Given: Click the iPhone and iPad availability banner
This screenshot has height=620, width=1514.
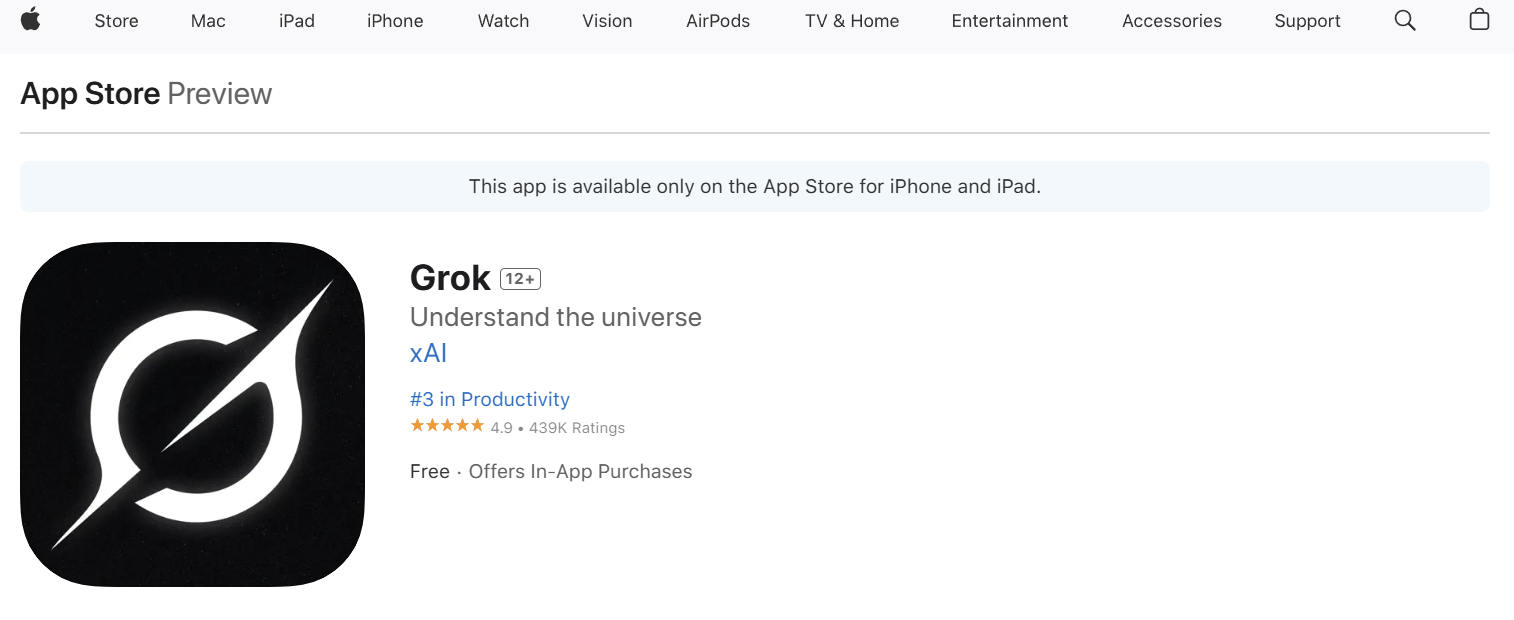Looking at the screenshot, I should click(x=755, y=186).
